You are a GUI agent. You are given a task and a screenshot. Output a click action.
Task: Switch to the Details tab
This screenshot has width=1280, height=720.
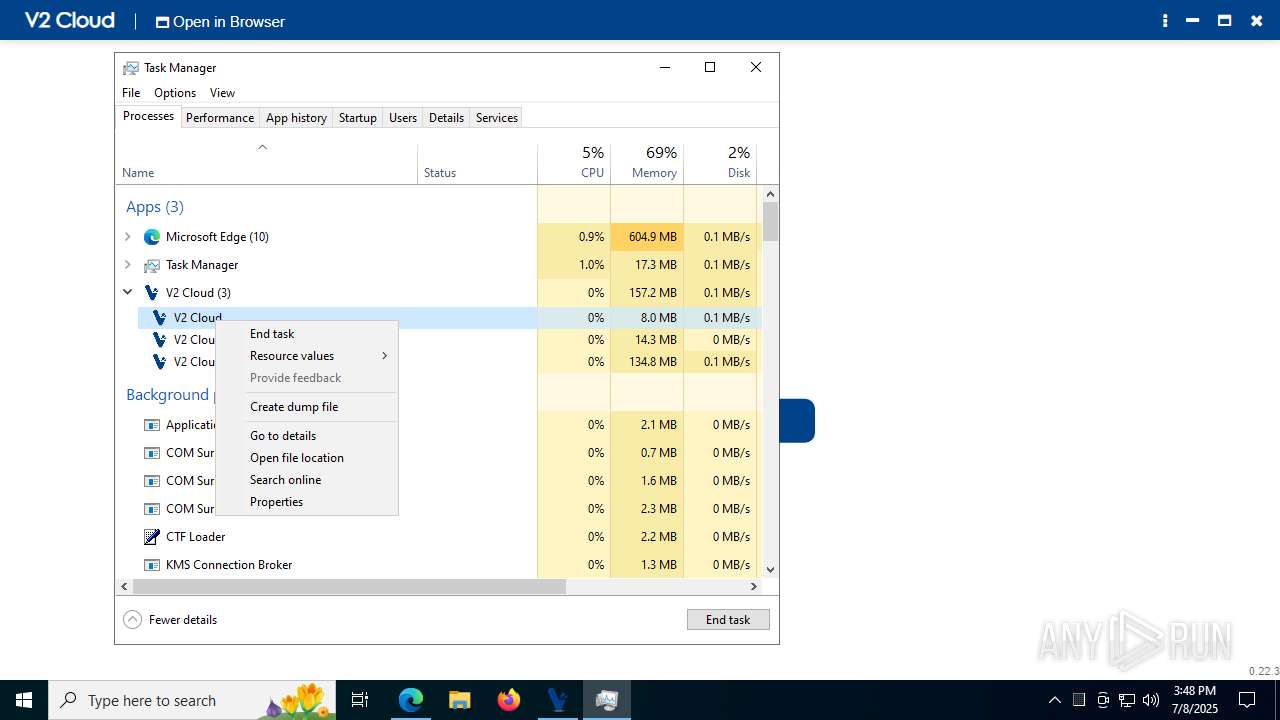pos(446,118)
